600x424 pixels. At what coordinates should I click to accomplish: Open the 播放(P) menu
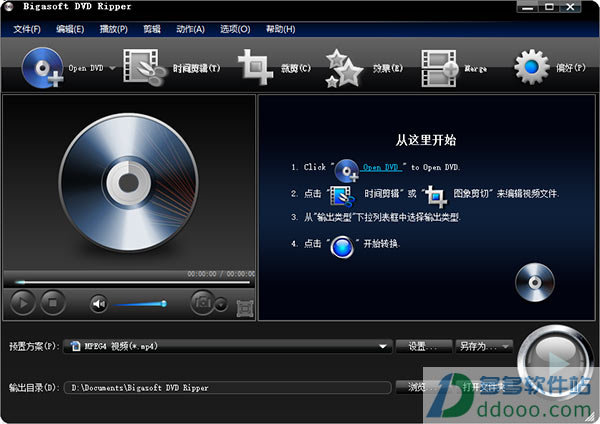click(x=114, y=29)
